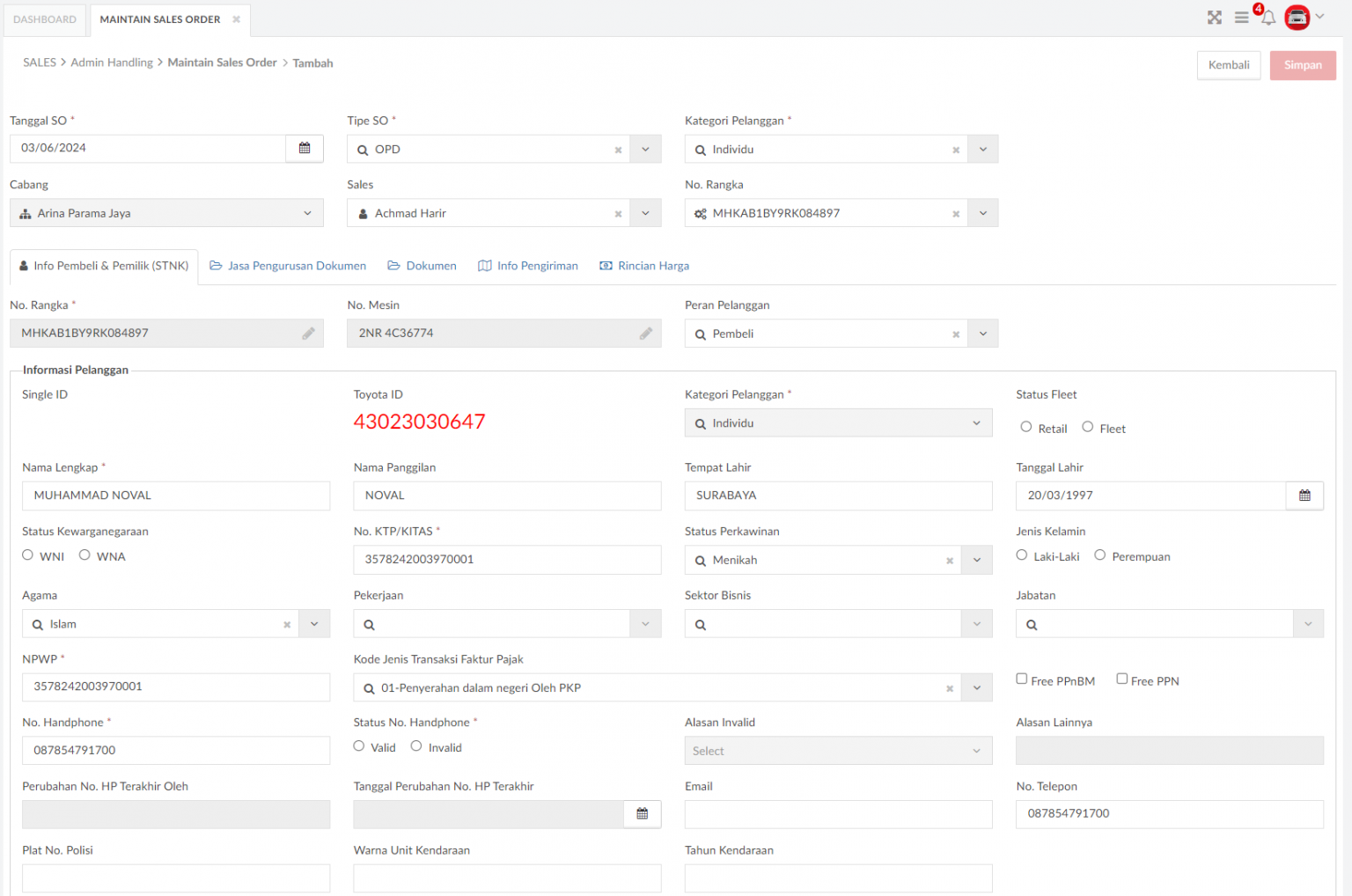Open the hamburger menu icon top right
The image size is (1352, 896).
point(1241,17)
